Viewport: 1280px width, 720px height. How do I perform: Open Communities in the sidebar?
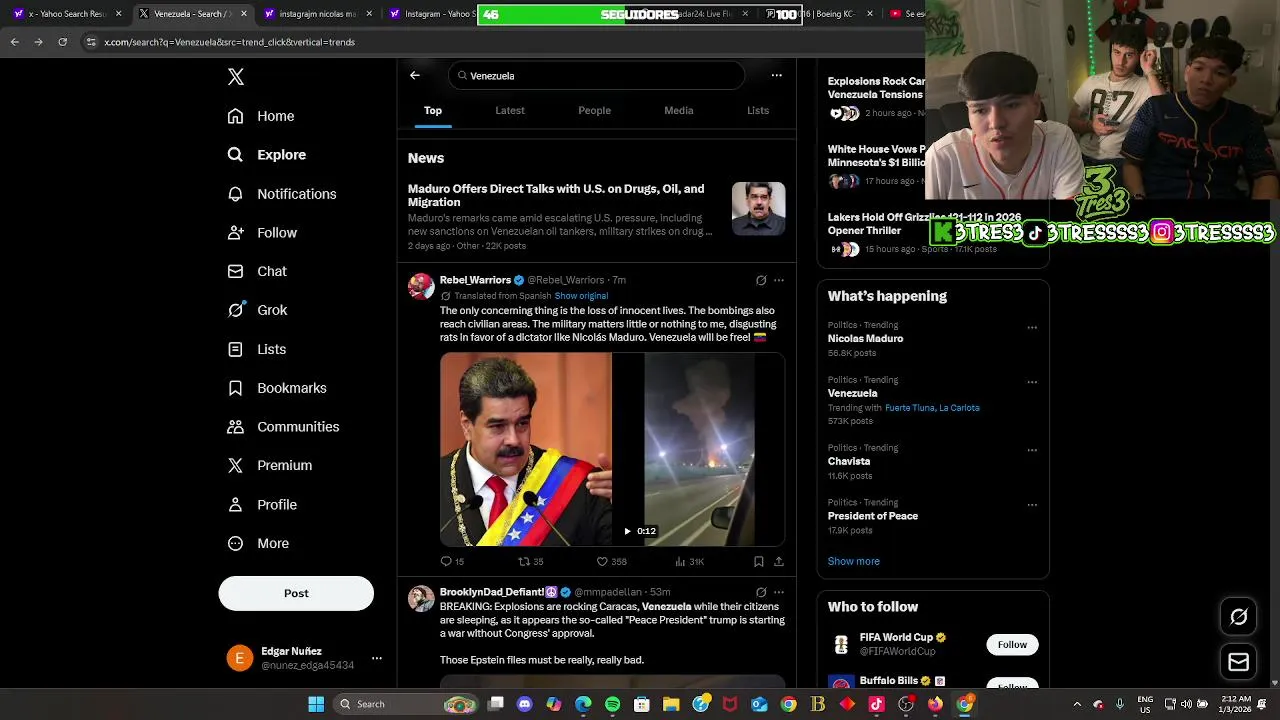click(x=283, y=427)
